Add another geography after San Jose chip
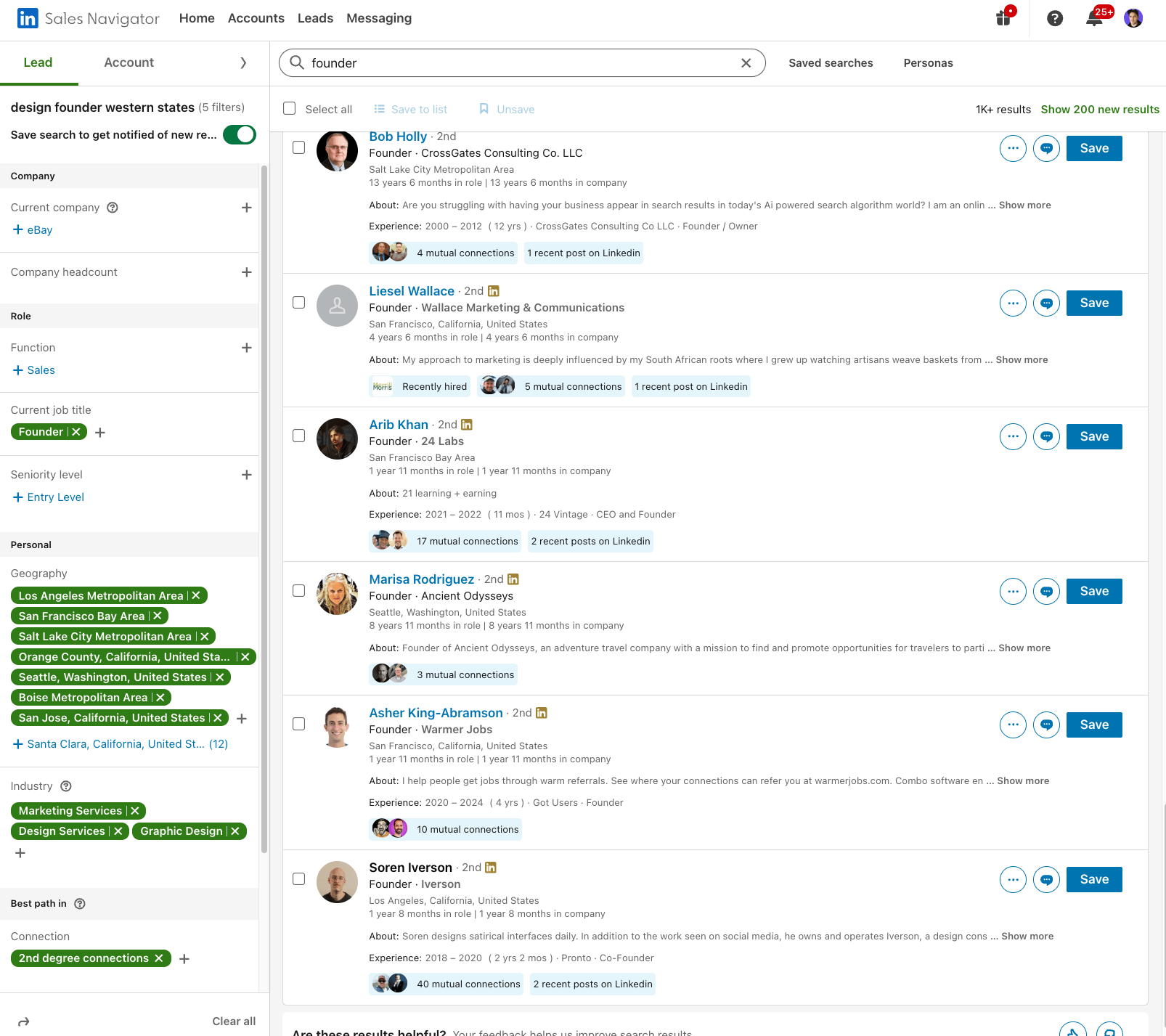This screenshot has width=1166, height=1036. point(242,718)
